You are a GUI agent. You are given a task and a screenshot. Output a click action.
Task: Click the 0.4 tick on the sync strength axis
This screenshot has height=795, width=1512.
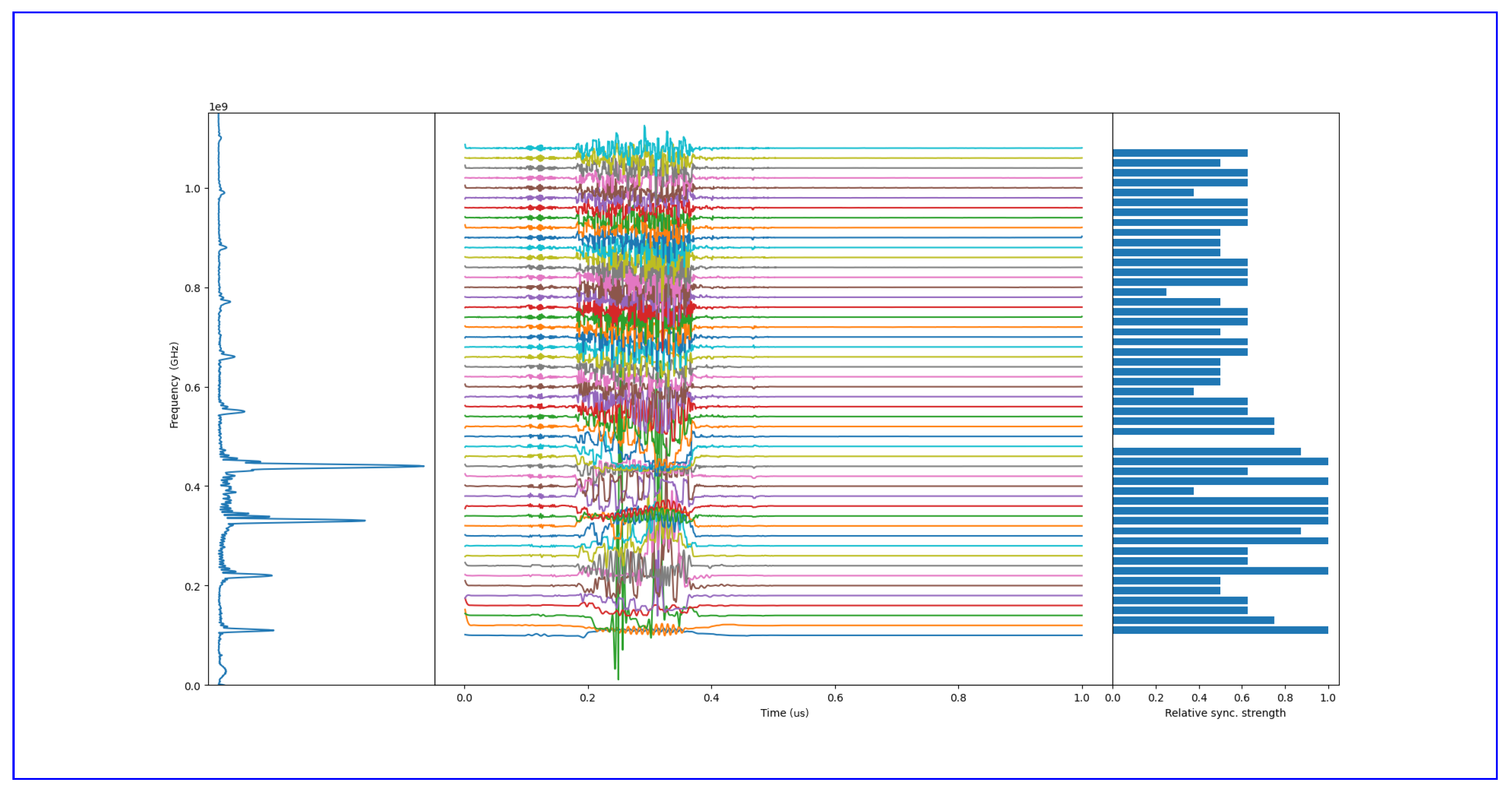[x=1199, y=698]
